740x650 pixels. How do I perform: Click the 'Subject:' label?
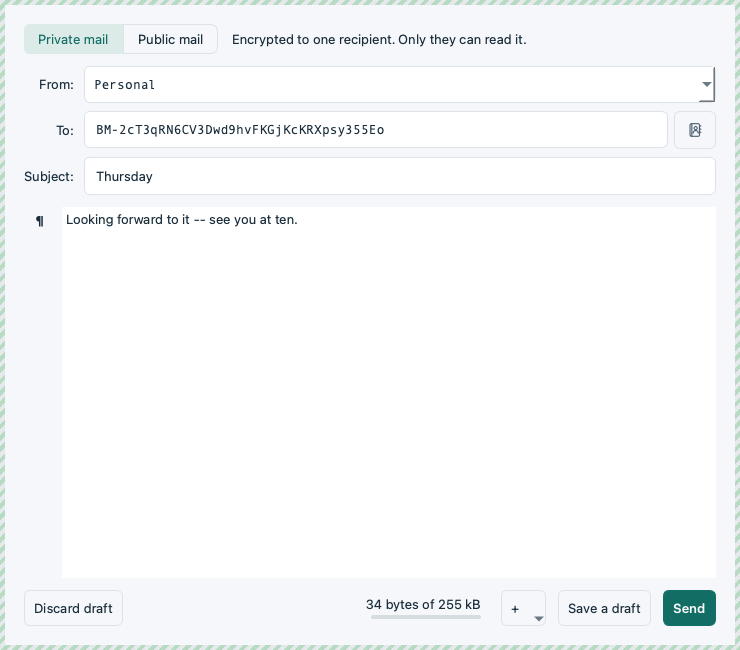[x=49, y=176]
